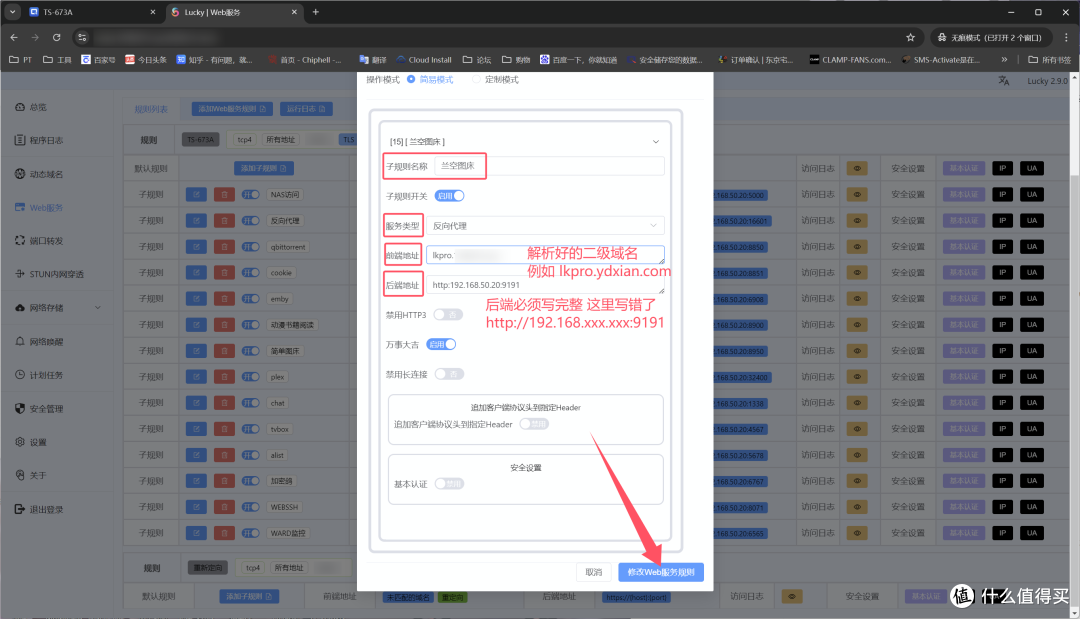The height and width of the screenshot is (619, 1080).
Task: Click the 添加Web服务规则 button
Action: 232,109
